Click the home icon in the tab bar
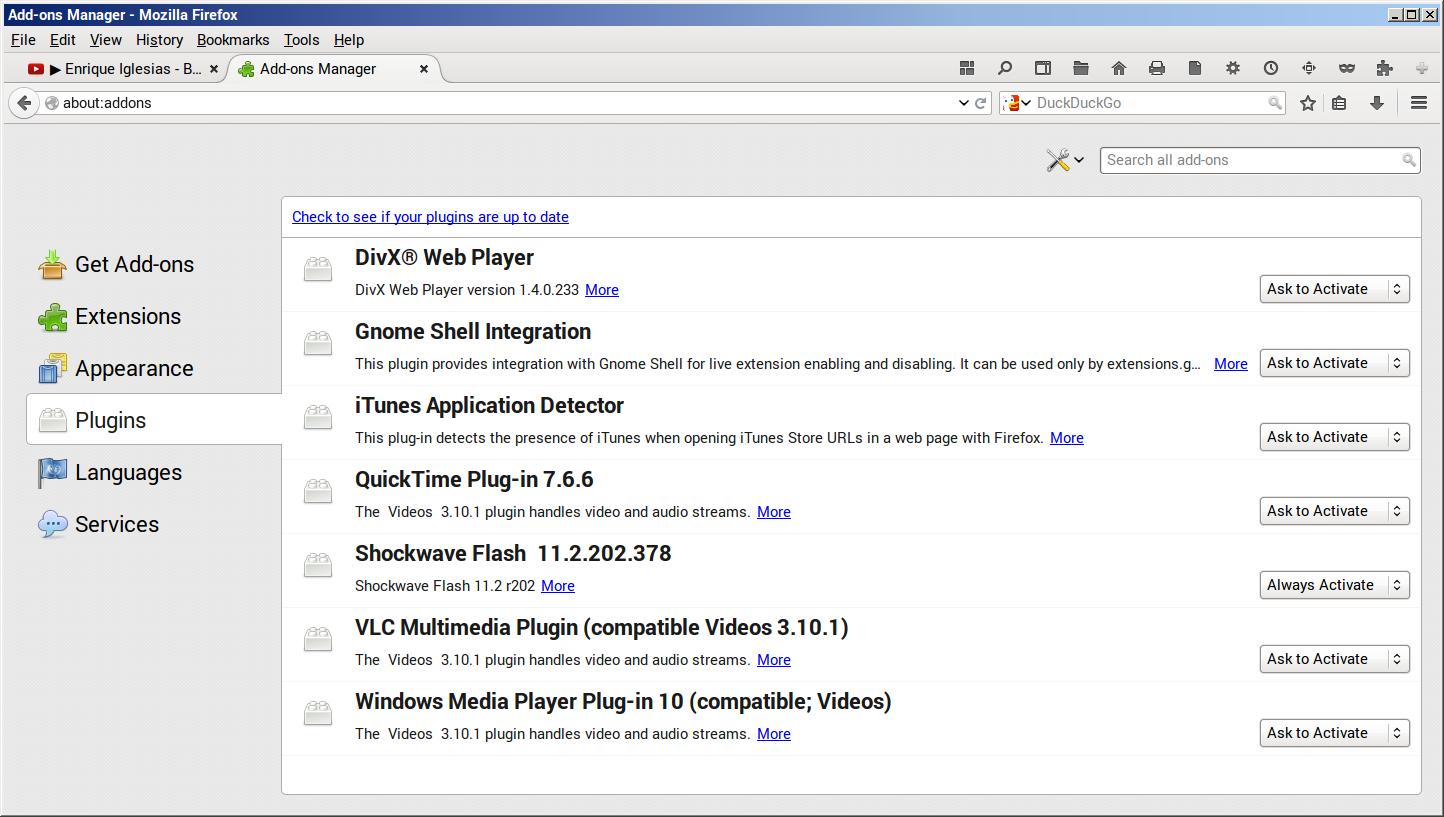This screenshot has height=817, width=1444. point(1118,68)
